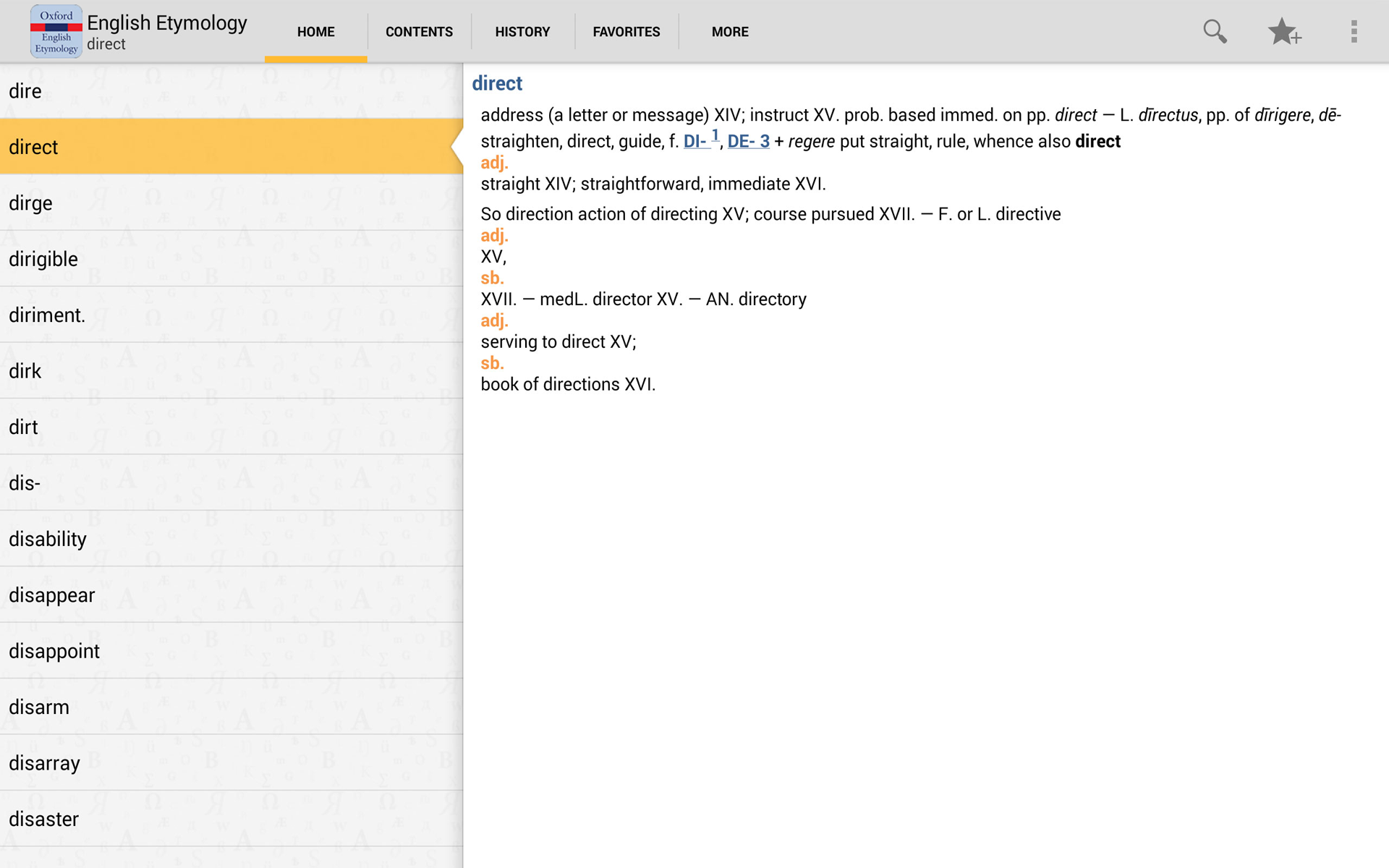
Task: Tap the Oxford English Etymology app icon
Action: pos(56,32)
